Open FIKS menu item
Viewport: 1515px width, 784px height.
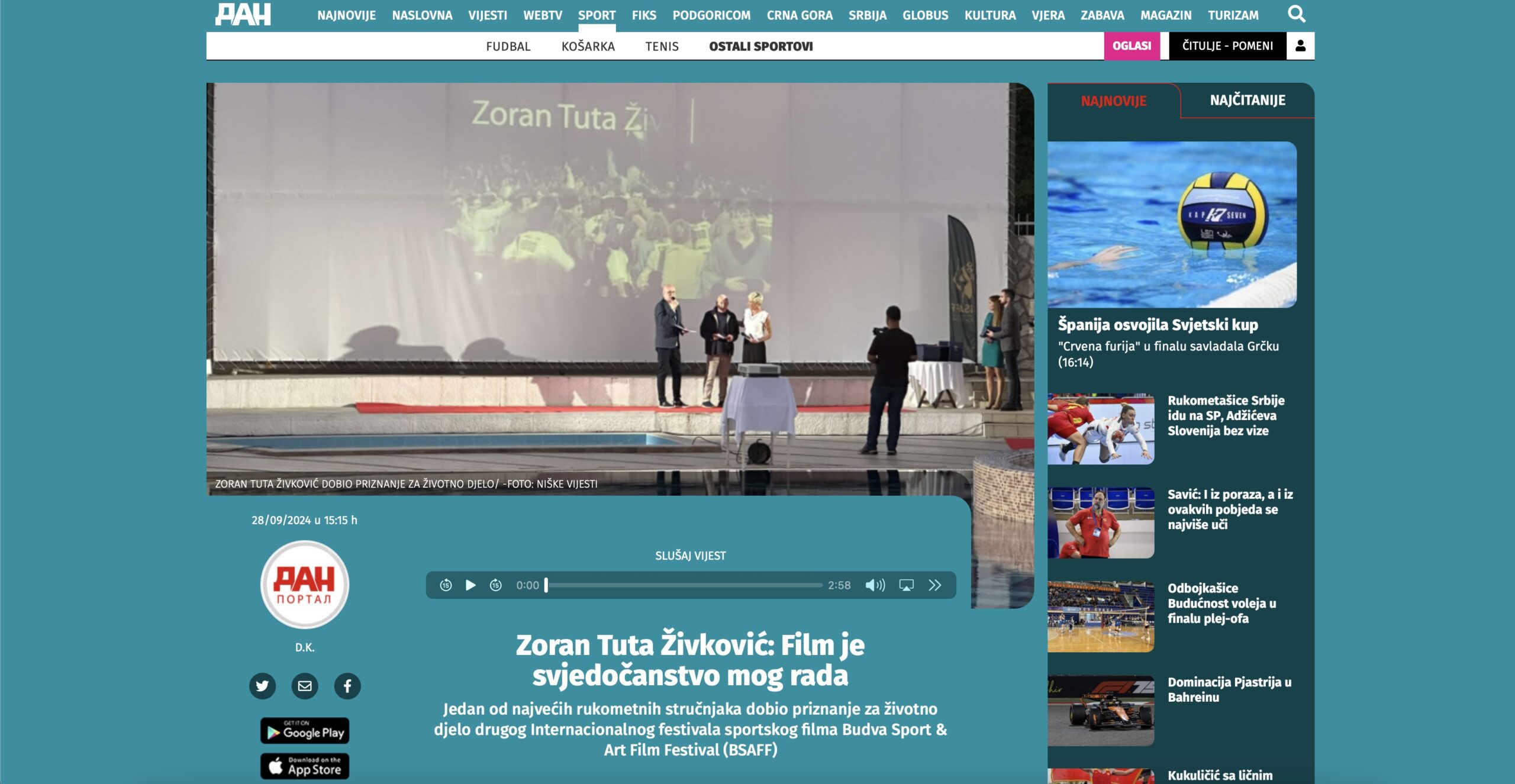(644, 15)
